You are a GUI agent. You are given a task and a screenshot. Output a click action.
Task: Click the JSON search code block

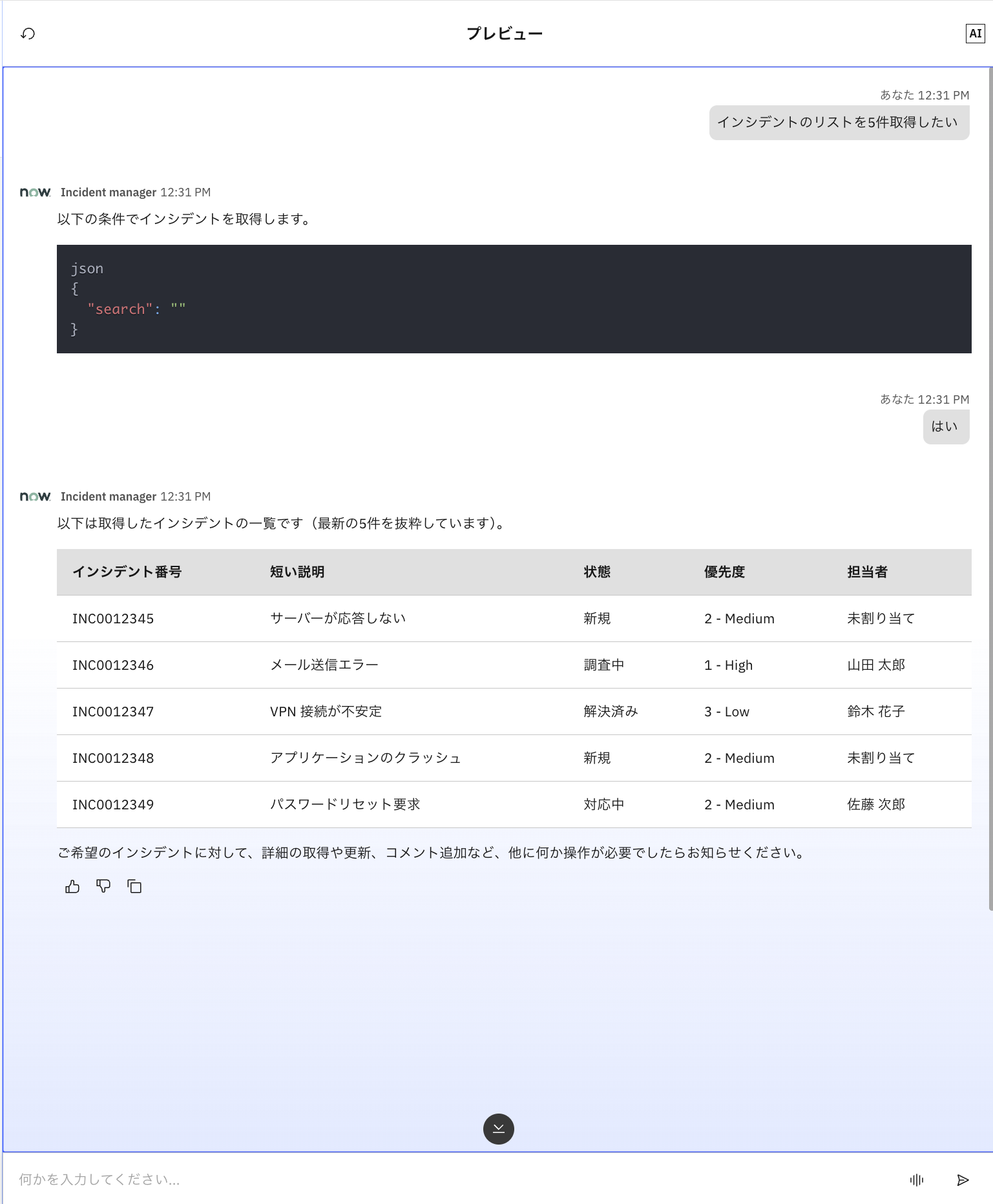coord(514,298)
